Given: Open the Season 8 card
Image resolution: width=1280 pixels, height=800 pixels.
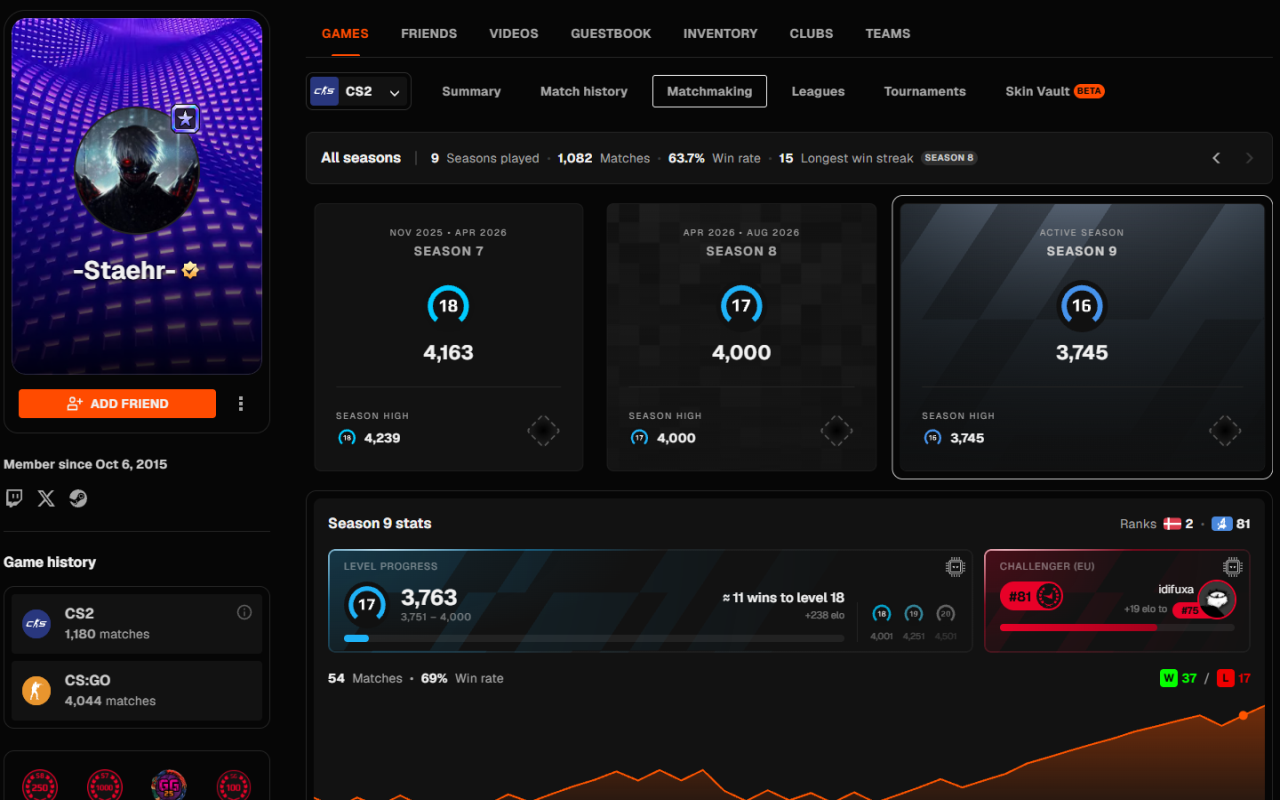Looking at the screenshot, I should pos(742,337).
